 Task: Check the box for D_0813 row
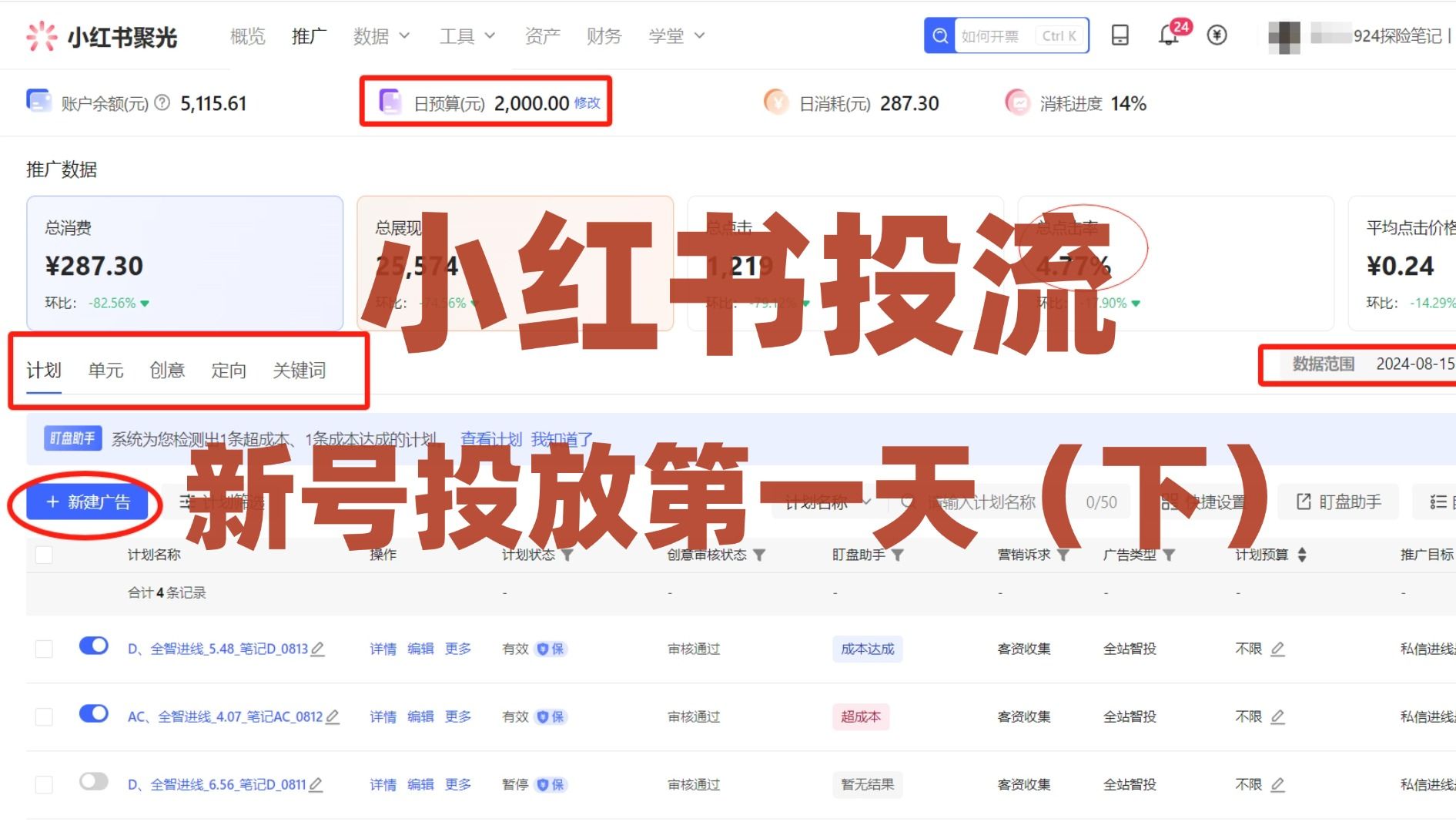(x=44, y=649)
